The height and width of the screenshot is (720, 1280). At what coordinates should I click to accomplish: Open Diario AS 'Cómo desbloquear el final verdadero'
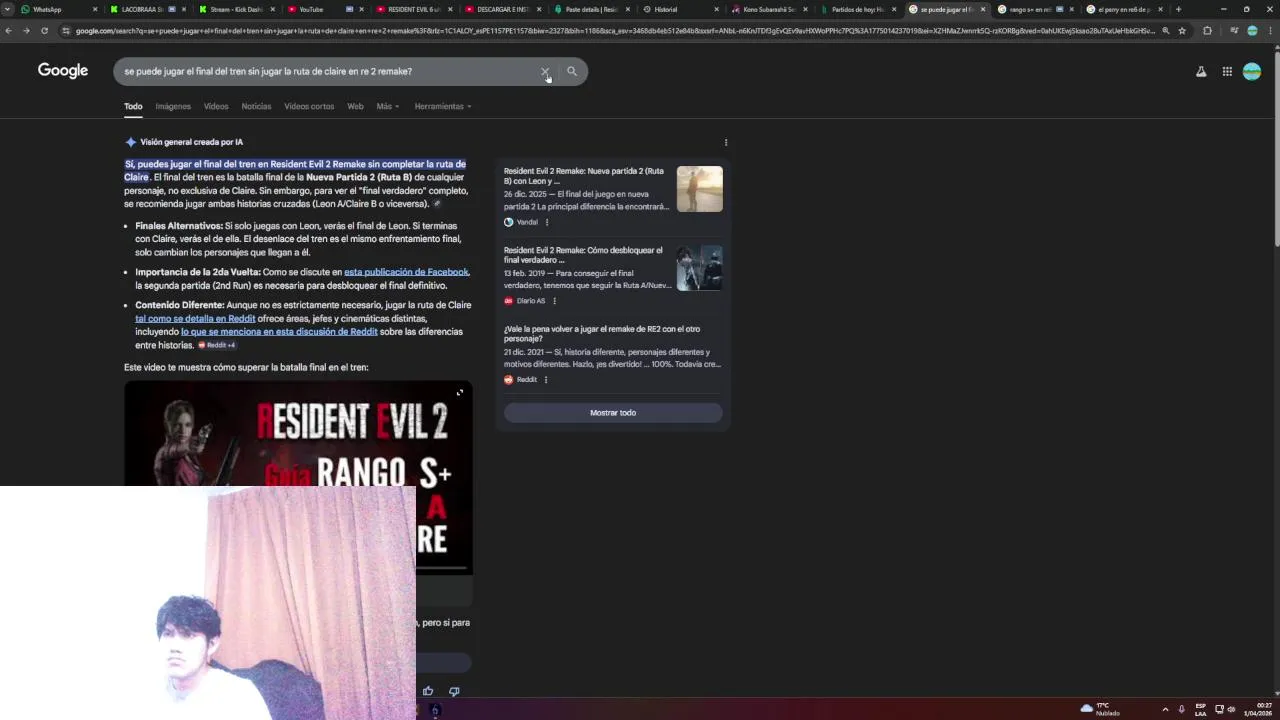pos(583,255)
